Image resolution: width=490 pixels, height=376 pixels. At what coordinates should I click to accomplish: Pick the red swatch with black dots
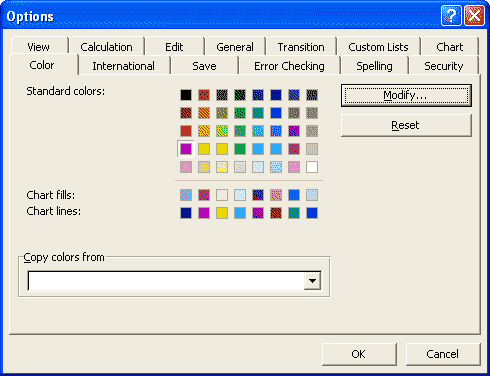pyautogui.click(x=204, y=95)
